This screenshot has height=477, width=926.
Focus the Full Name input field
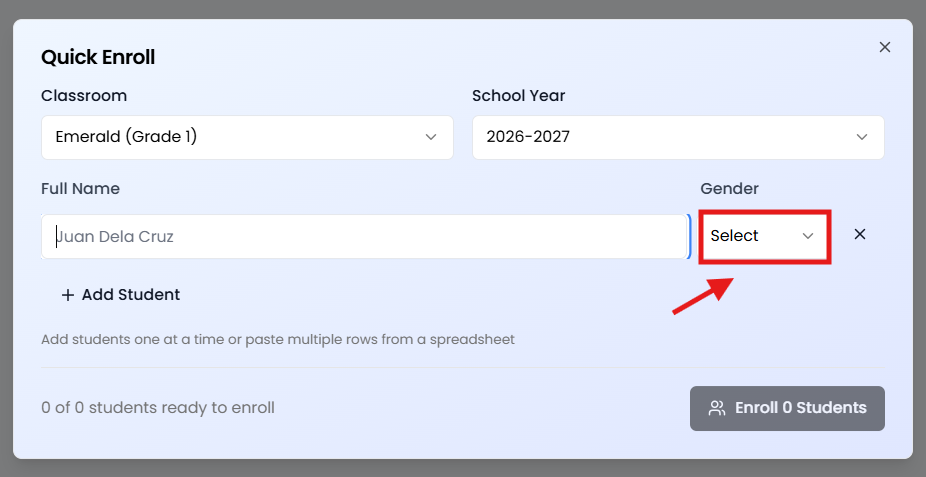coord(364,237)
